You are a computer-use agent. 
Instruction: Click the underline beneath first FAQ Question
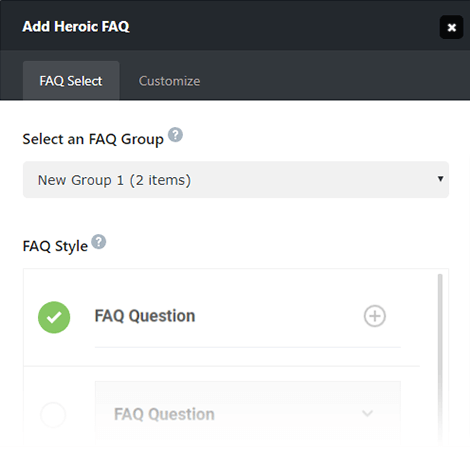(248, 347)
